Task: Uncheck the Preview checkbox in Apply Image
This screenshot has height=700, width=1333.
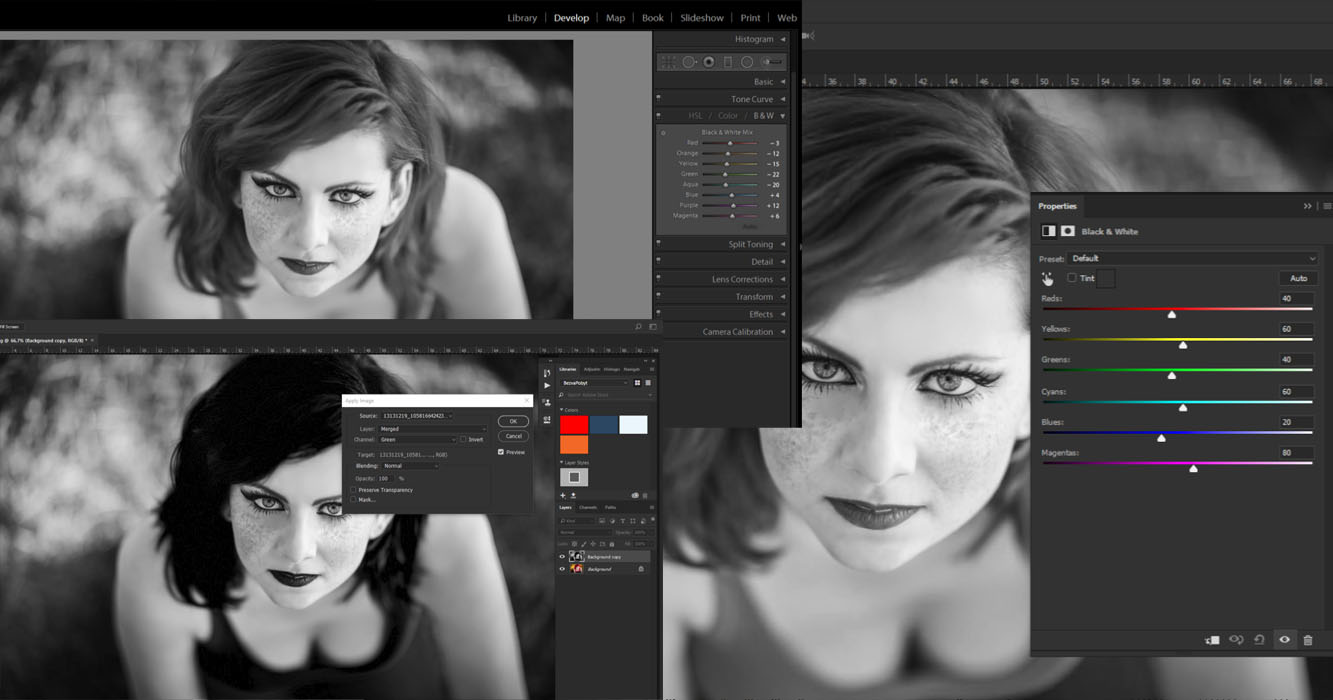Action: (501, 452)
